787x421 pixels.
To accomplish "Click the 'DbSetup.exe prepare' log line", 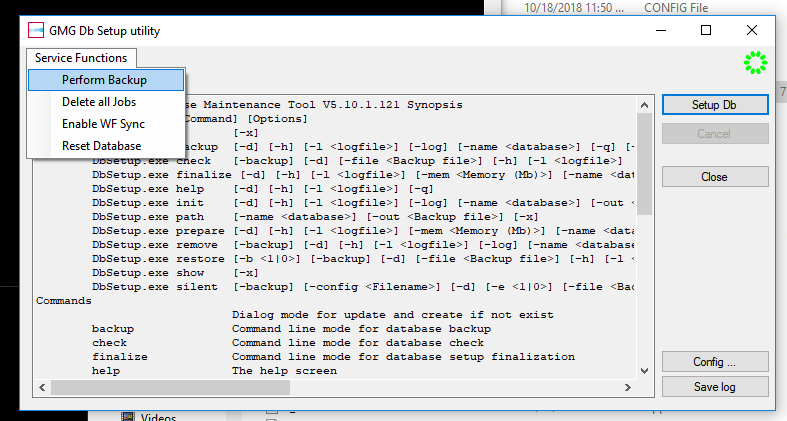I will 362,231.
